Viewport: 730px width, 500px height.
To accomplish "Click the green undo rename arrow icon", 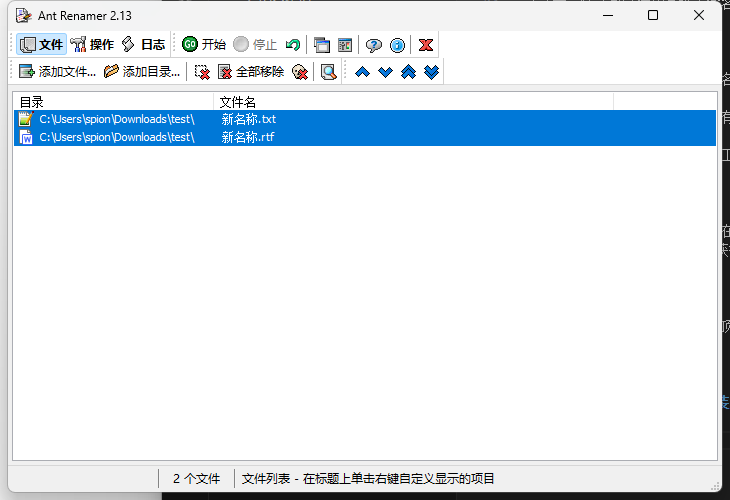I will point(293,45).
